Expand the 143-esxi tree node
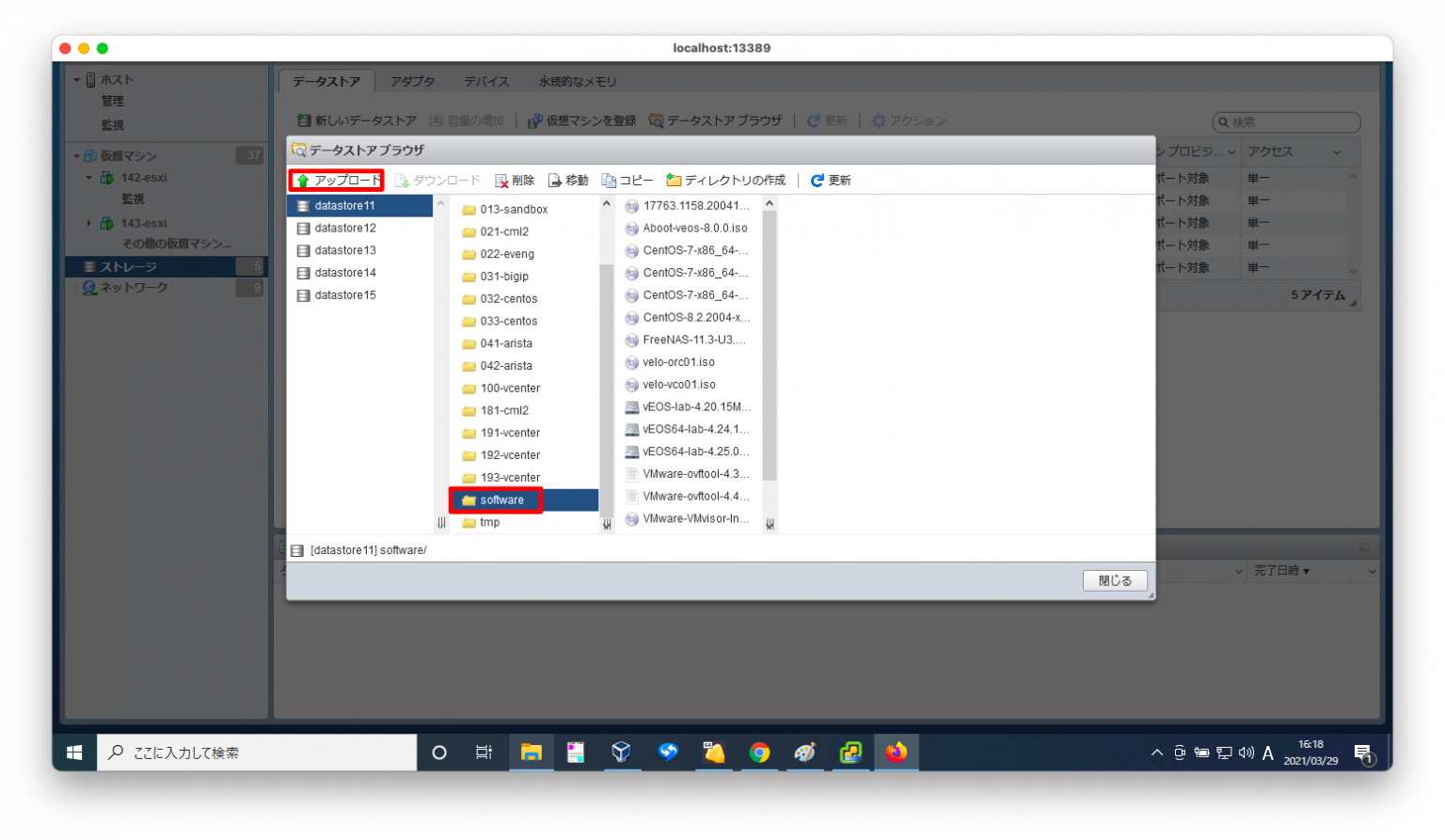1445x840 pixels. click(88, 222)
